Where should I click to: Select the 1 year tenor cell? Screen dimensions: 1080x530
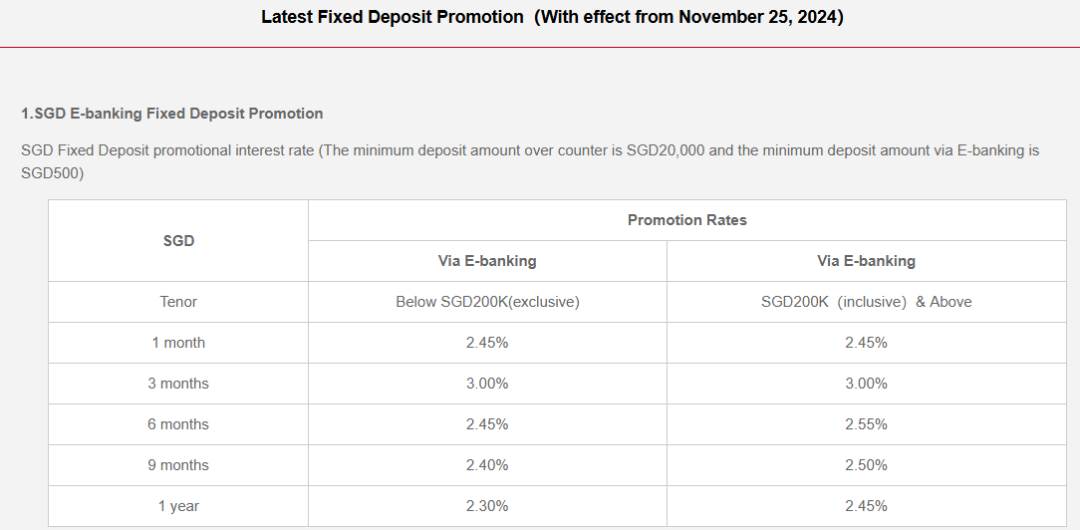point(178,506)
